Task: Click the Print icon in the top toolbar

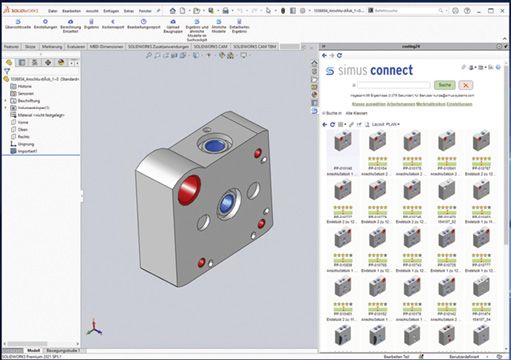Action: point(226,11)
